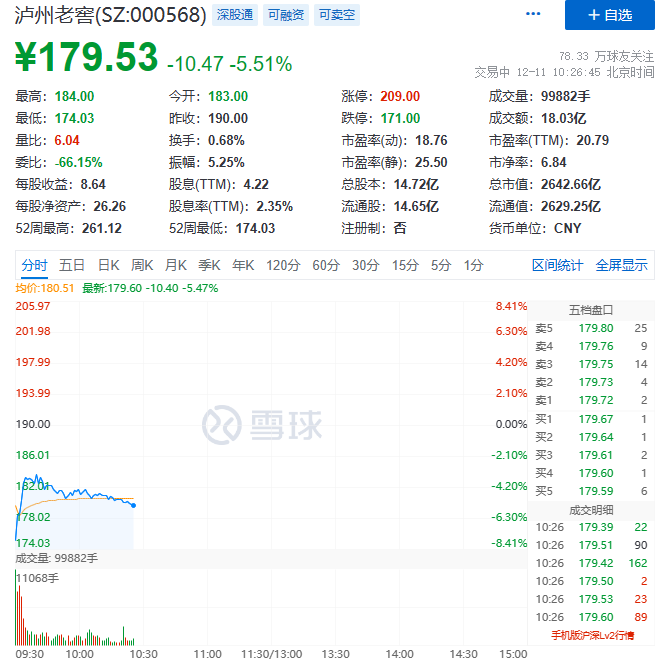This screenshot has width=671, height=663.
Task: Click the stock title 泸州老窖(SZ:000568)
Action: click(110, 15)
